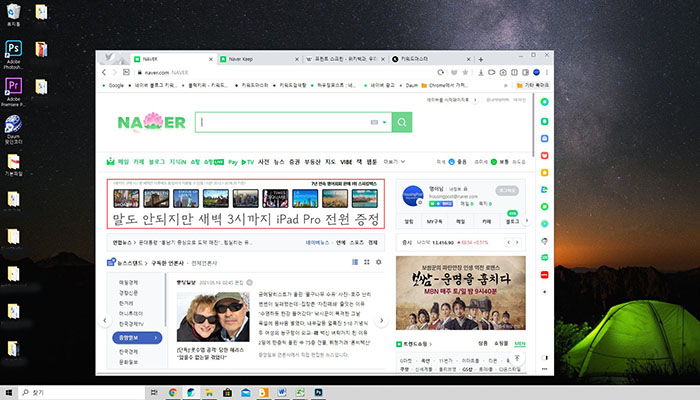Go to previous newsstand page arrow
The height and width of the screenshot is (400, 700).
[105, 320]
